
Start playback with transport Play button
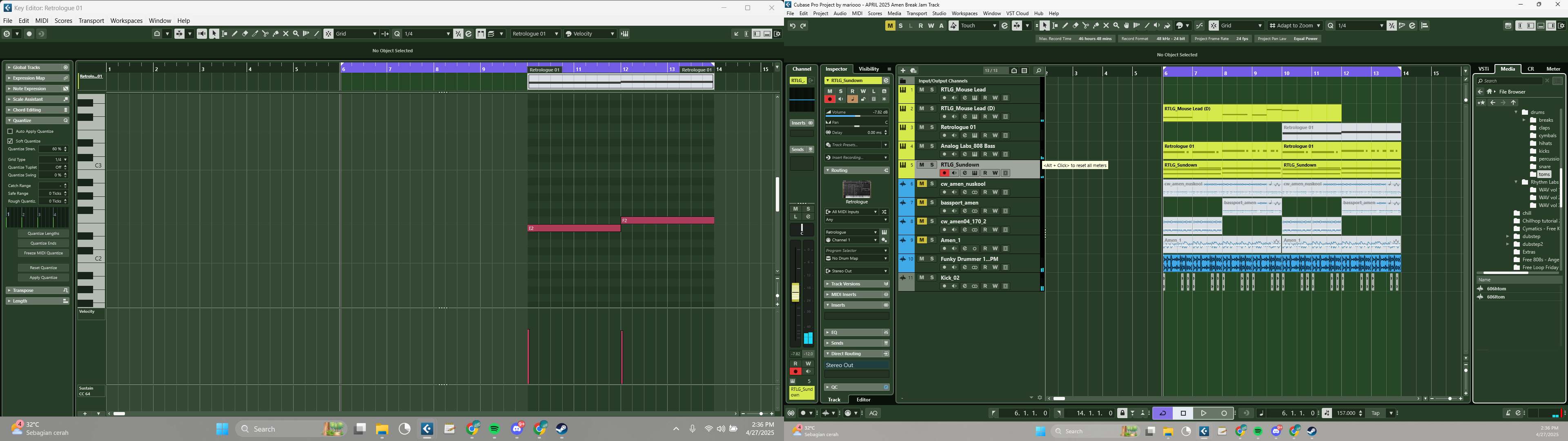(x=1203, y=413)
